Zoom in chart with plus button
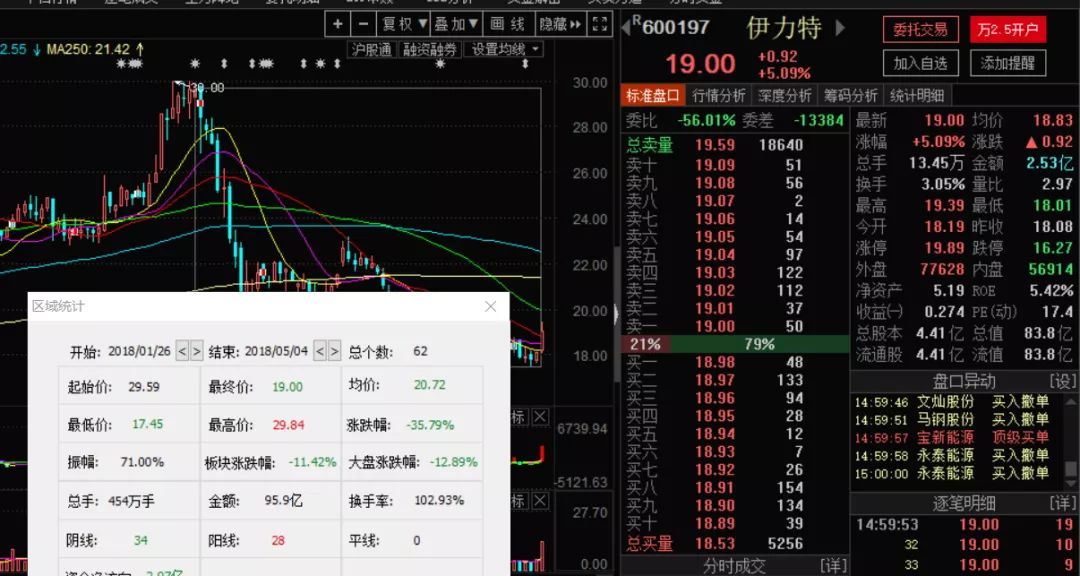The image size is (1080, 576). coord(338,25)
